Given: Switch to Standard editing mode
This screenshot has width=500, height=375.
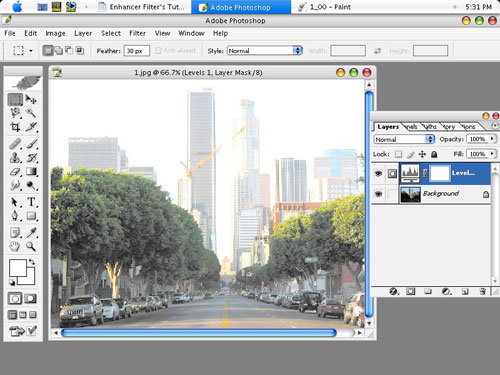Looking at the screenshot, I should tap(15, 299).
